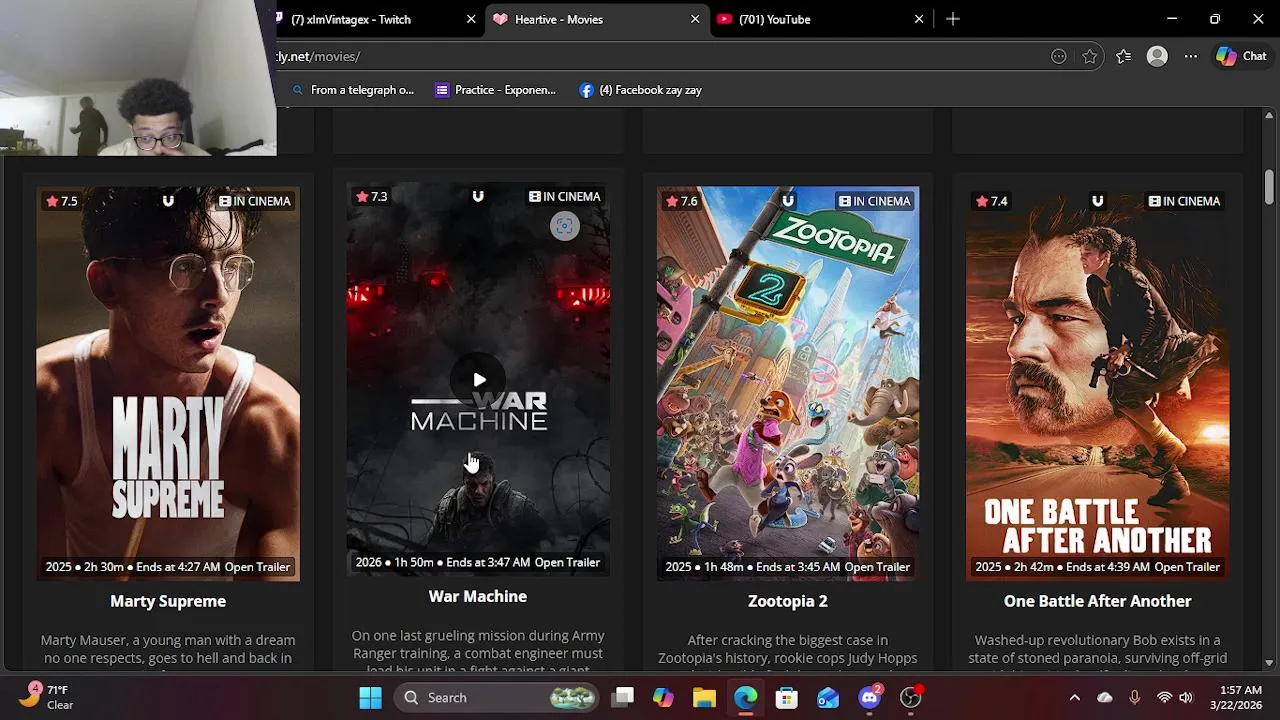This screenshot has width=1280, height=720.
Task: Click the address bar URL
Action: [x=318, y=57]
